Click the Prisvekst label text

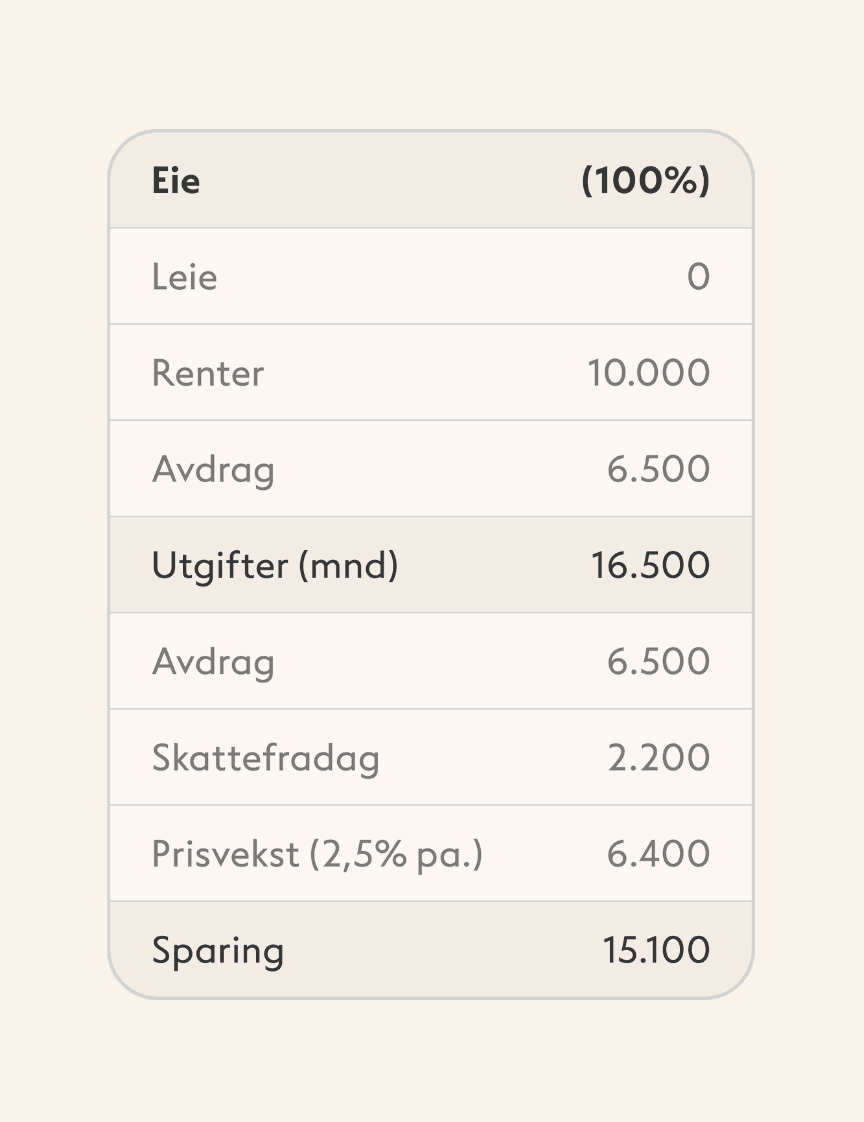click(x=225, y=853)
